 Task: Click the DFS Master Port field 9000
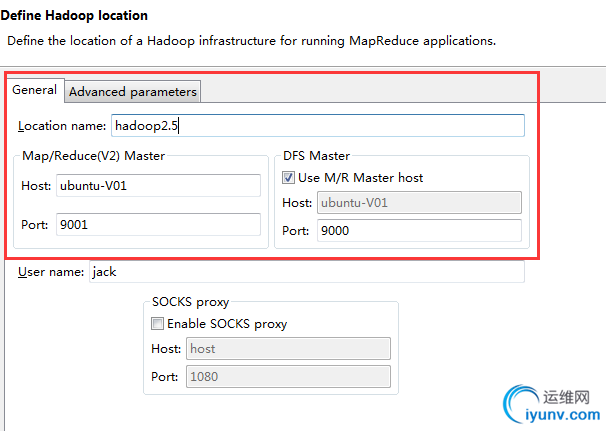[419, 231]
